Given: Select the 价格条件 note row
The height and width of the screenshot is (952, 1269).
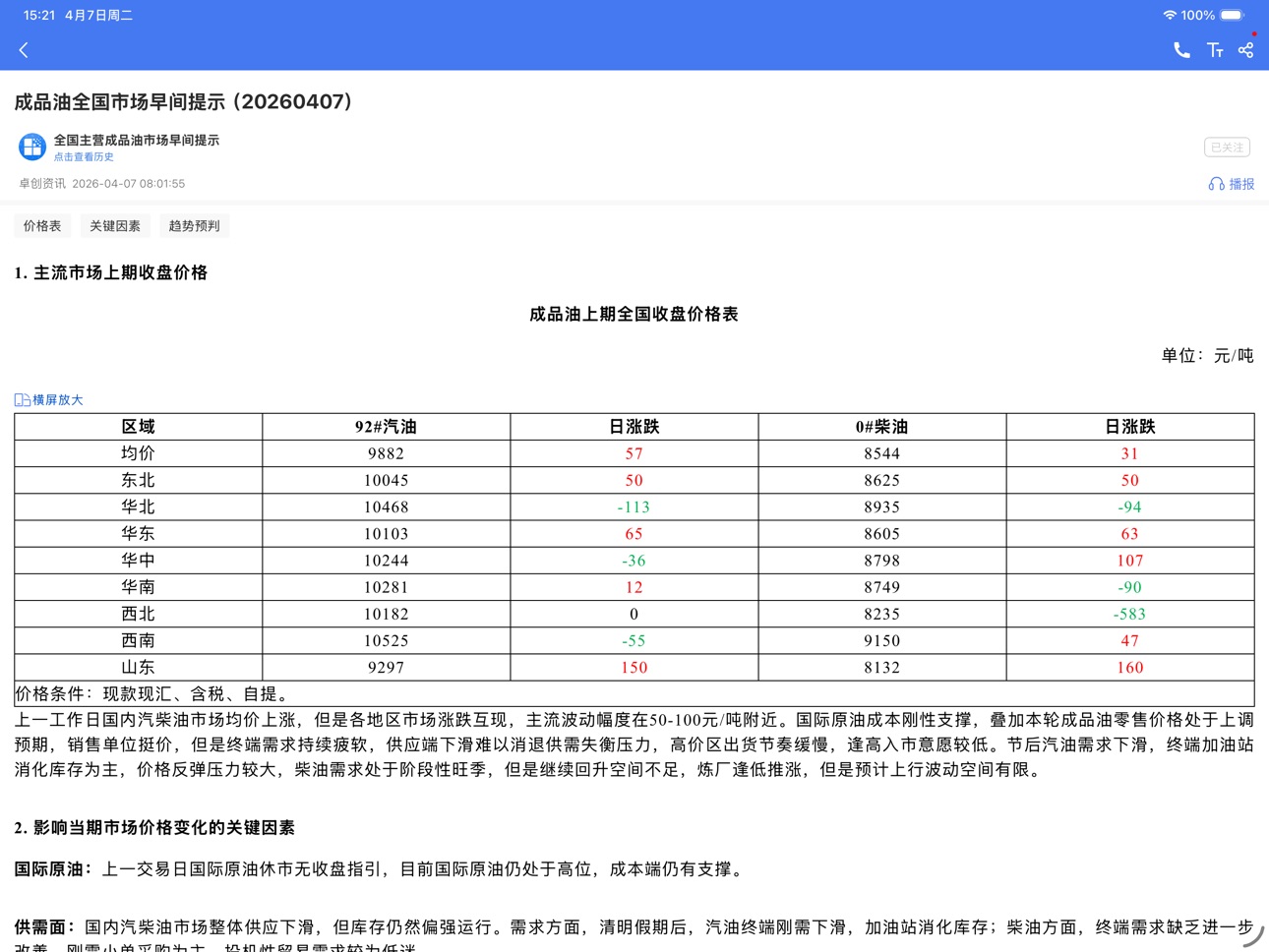Looking at the screenshot, I should tap(634, 693).
